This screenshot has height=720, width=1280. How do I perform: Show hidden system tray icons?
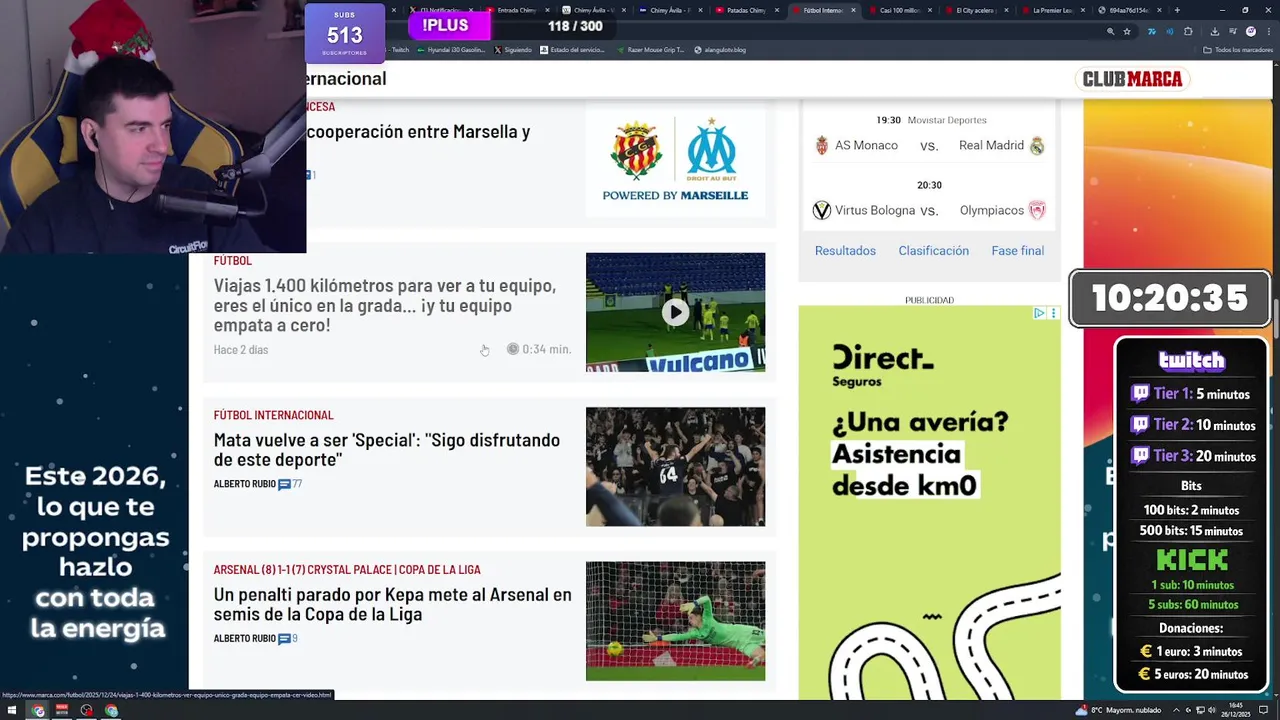(x=1178, y=710)
